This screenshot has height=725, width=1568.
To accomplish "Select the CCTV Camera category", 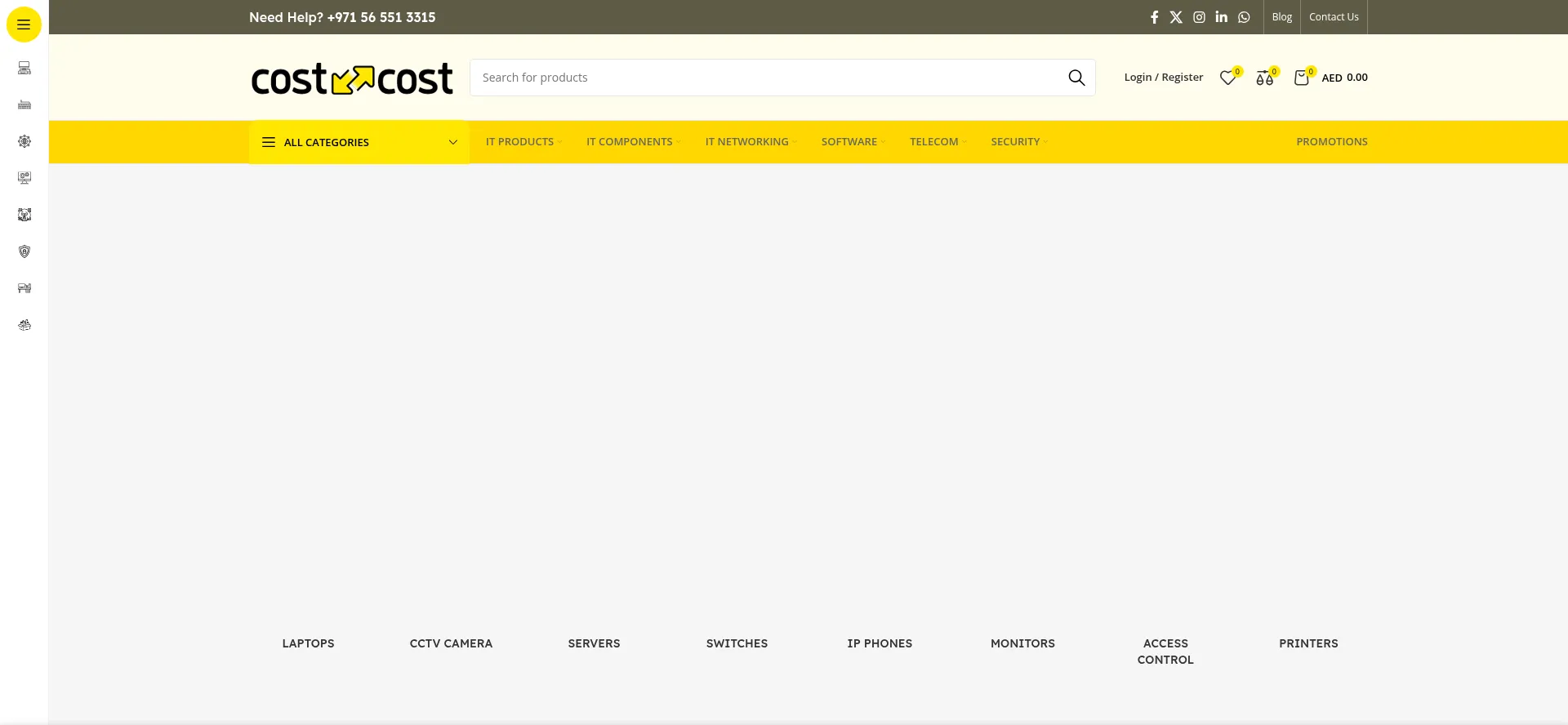I will pos(451,643).
